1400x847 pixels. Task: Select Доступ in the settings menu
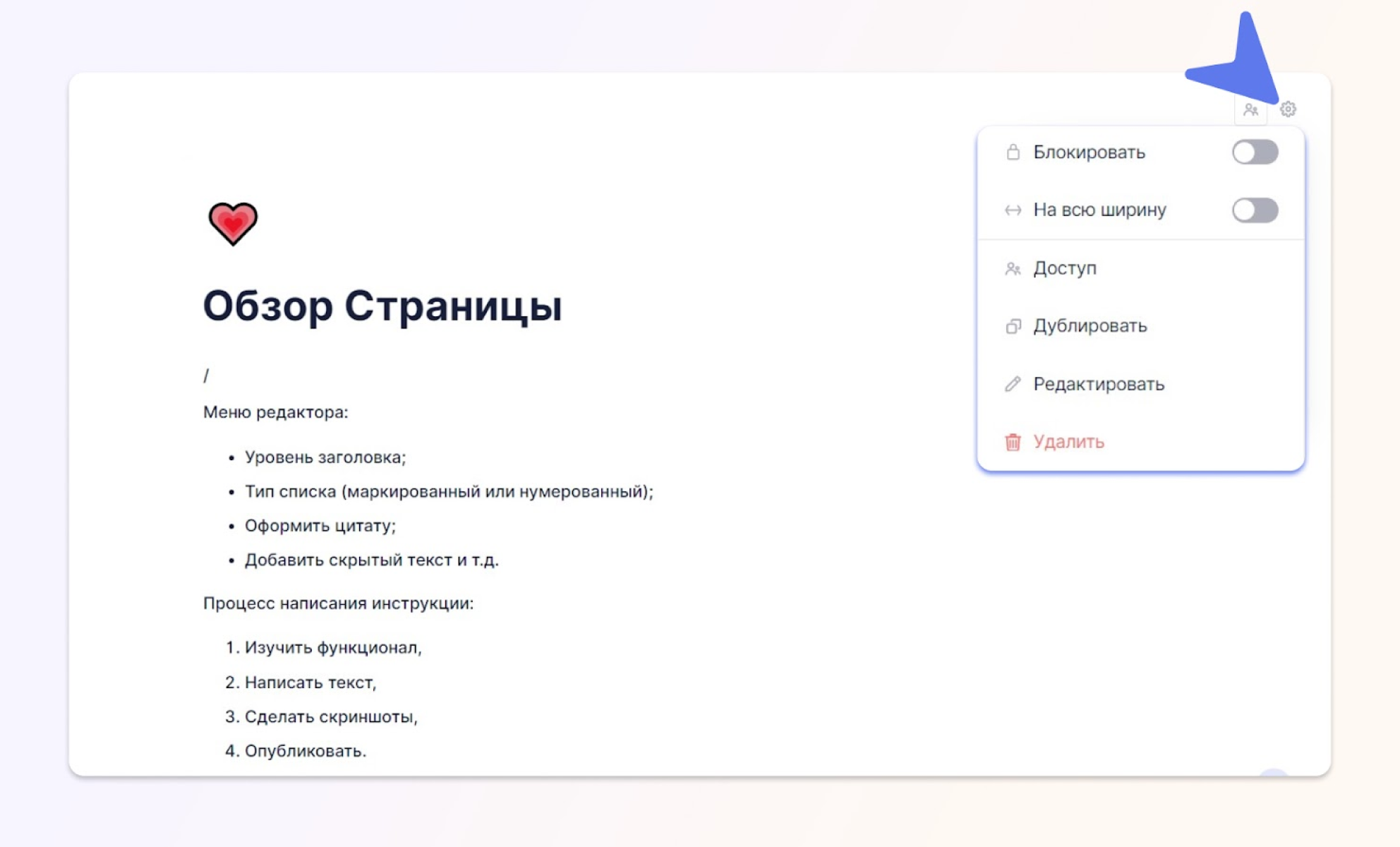click(x=1064, y=268)
